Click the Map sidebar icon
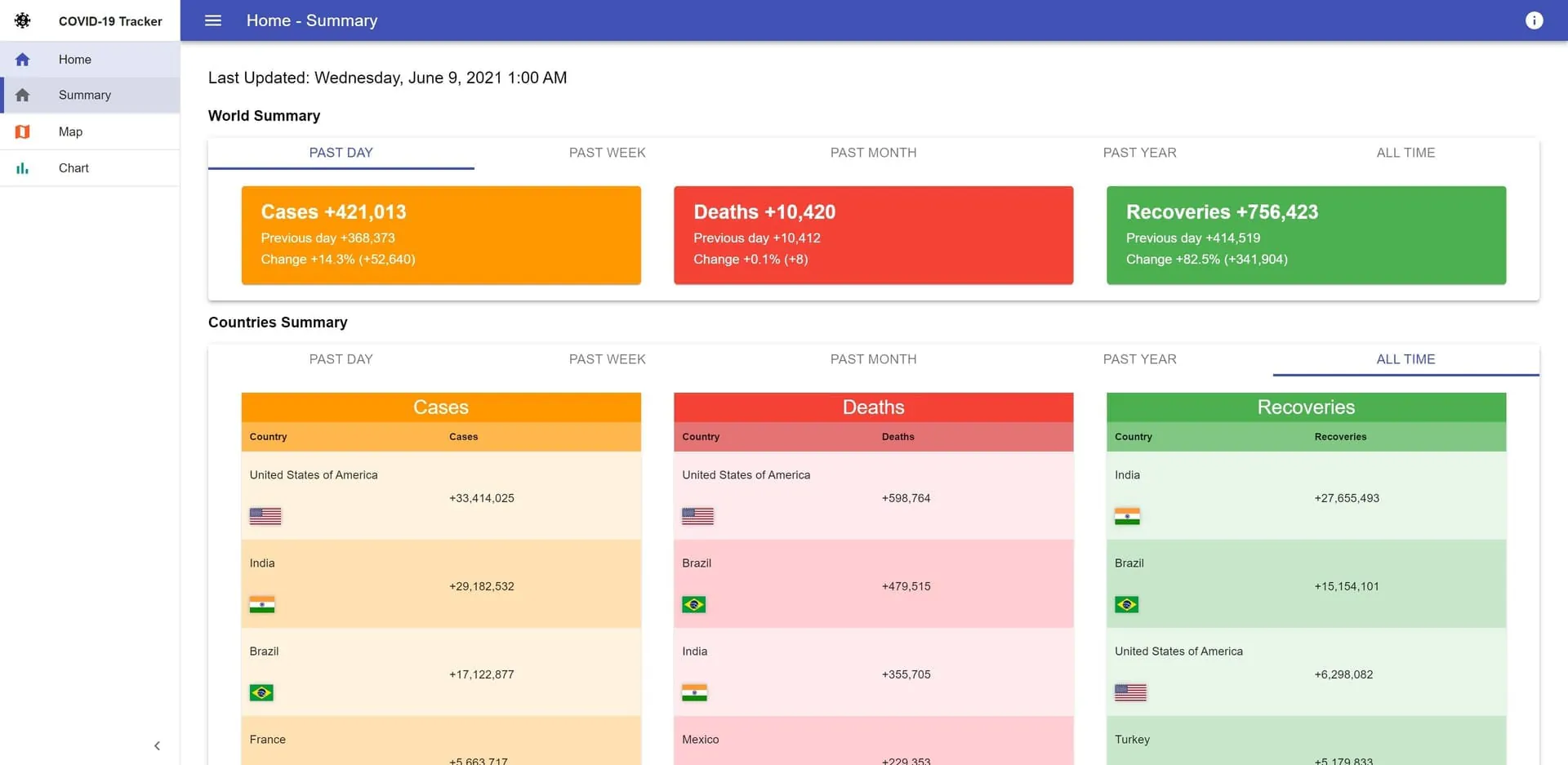 click(x=23, y=131)
